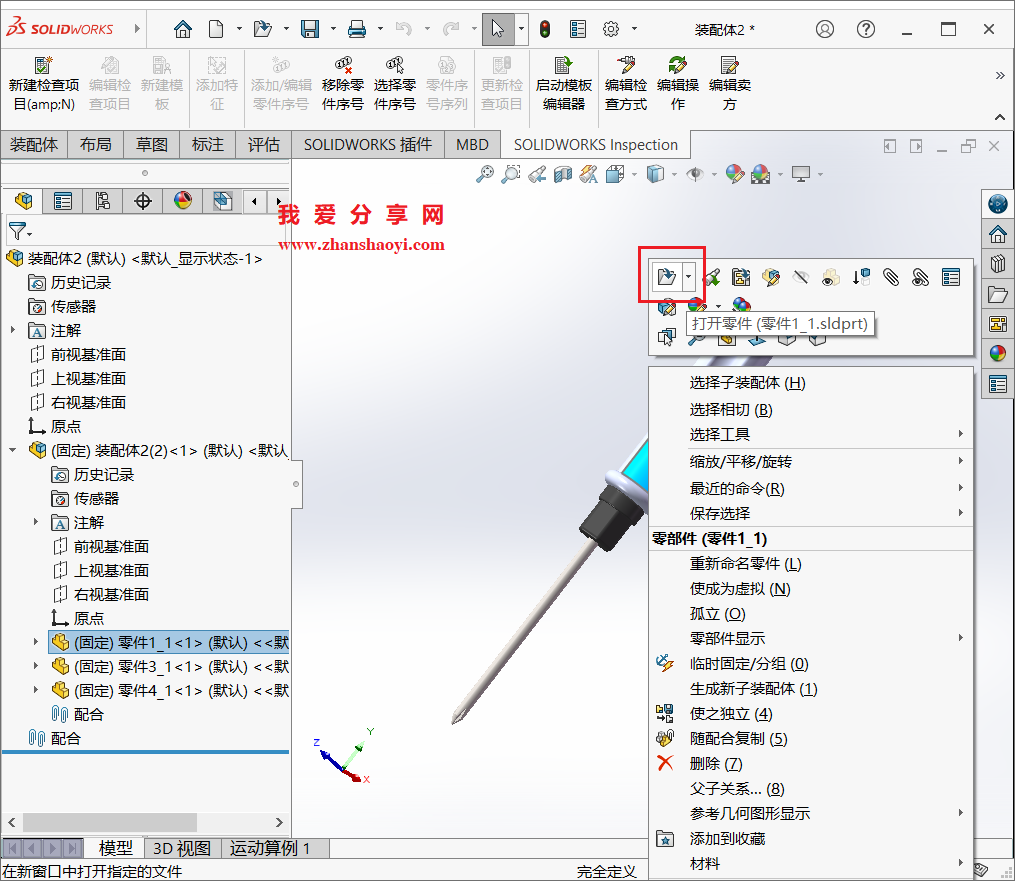The image size is (1015, 881).
Task: Click Apply Scene icon in view toolbar
Action: (x=760, y=173)
